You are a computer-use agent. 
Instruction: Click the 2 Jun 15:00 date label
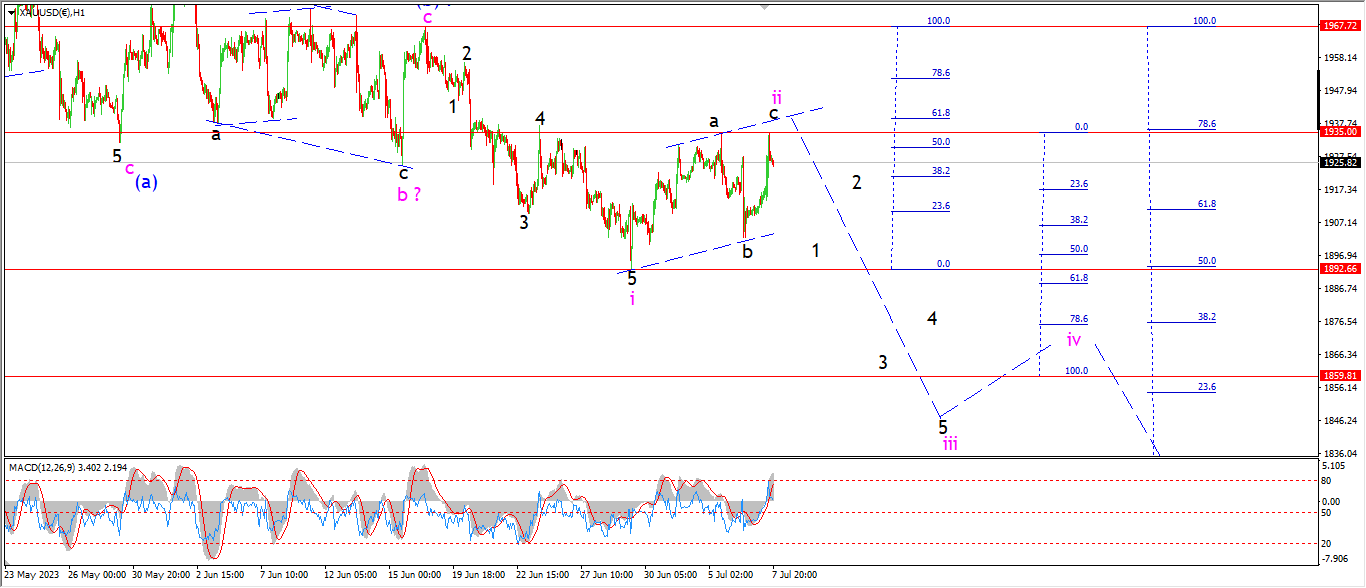[220, 575]
